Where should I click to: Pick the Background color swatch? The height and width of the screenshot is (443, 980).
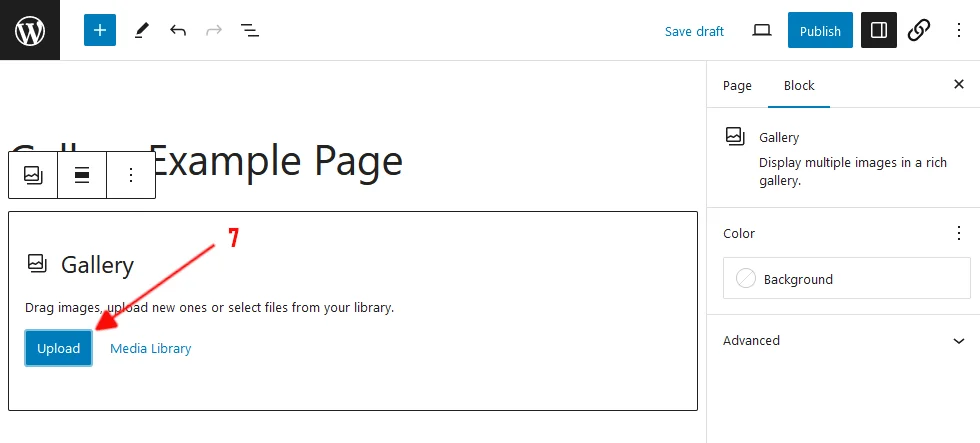click(x=746, y=279)
